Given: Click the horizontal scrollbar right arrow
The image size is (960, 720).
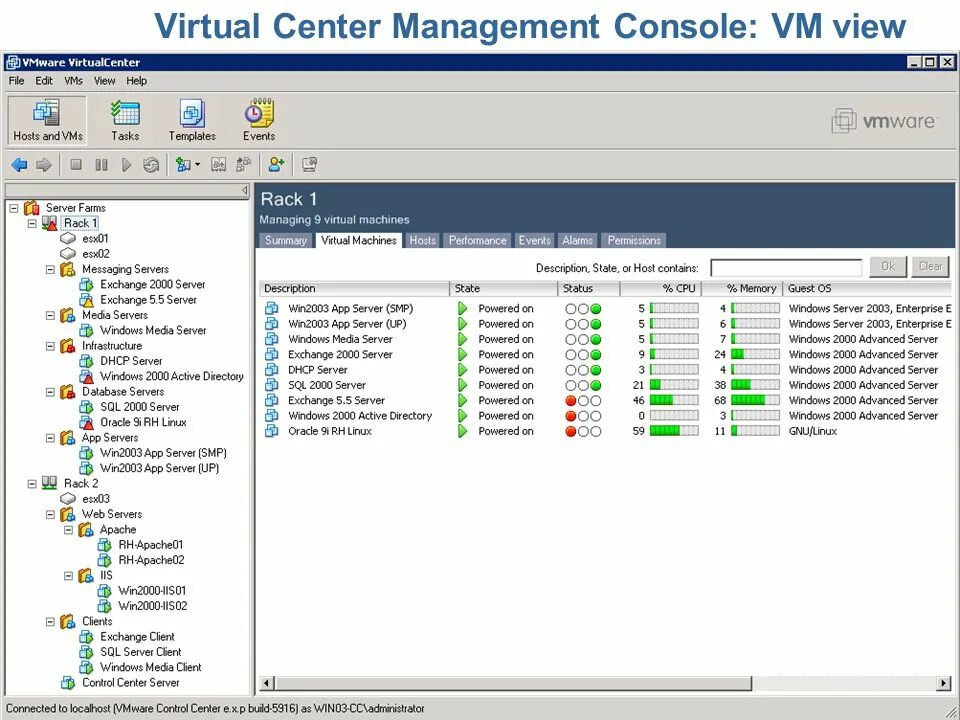Looking at the screenshot, I should [x=943, y=683].
